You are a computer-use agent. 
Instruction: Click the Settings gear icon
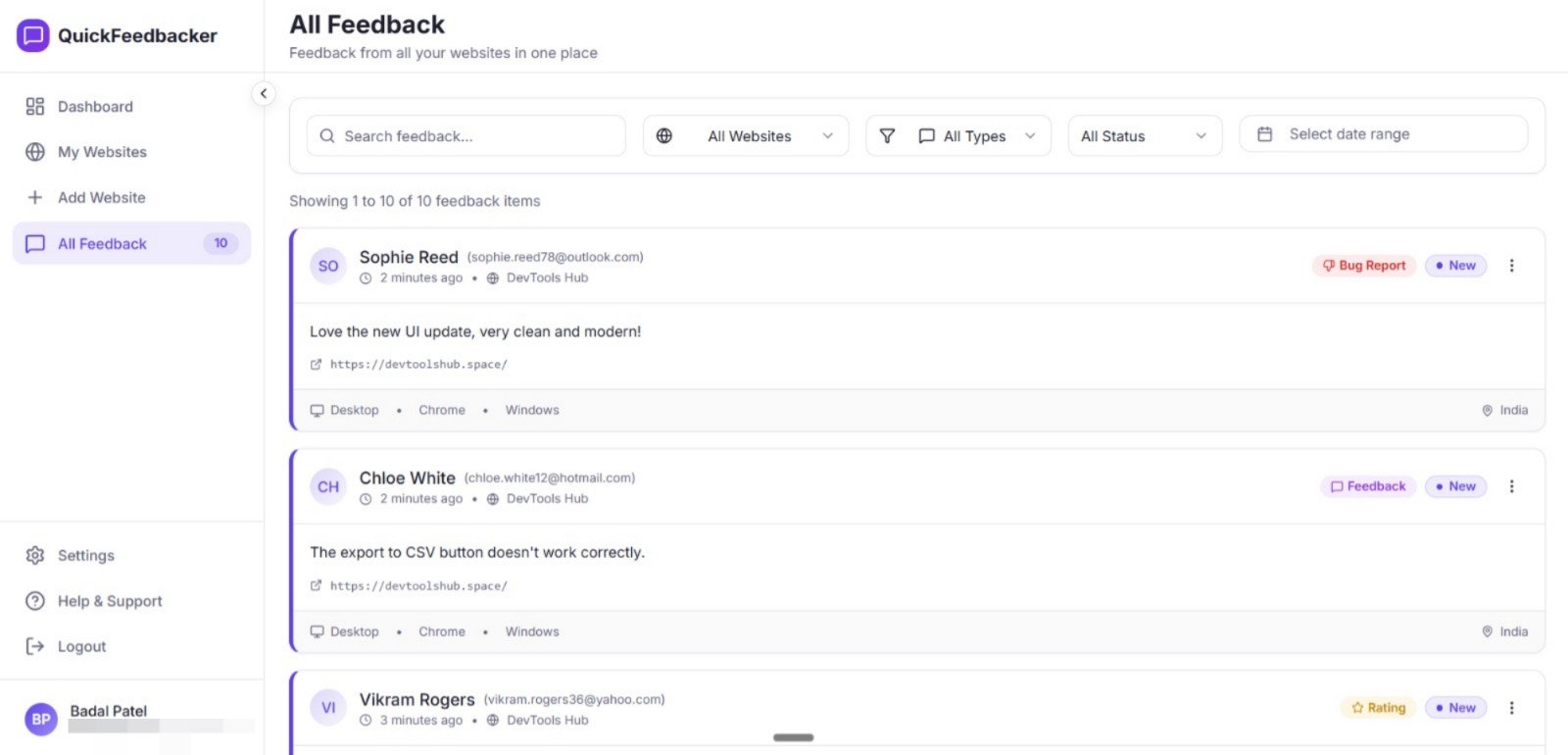coord(35,555)
